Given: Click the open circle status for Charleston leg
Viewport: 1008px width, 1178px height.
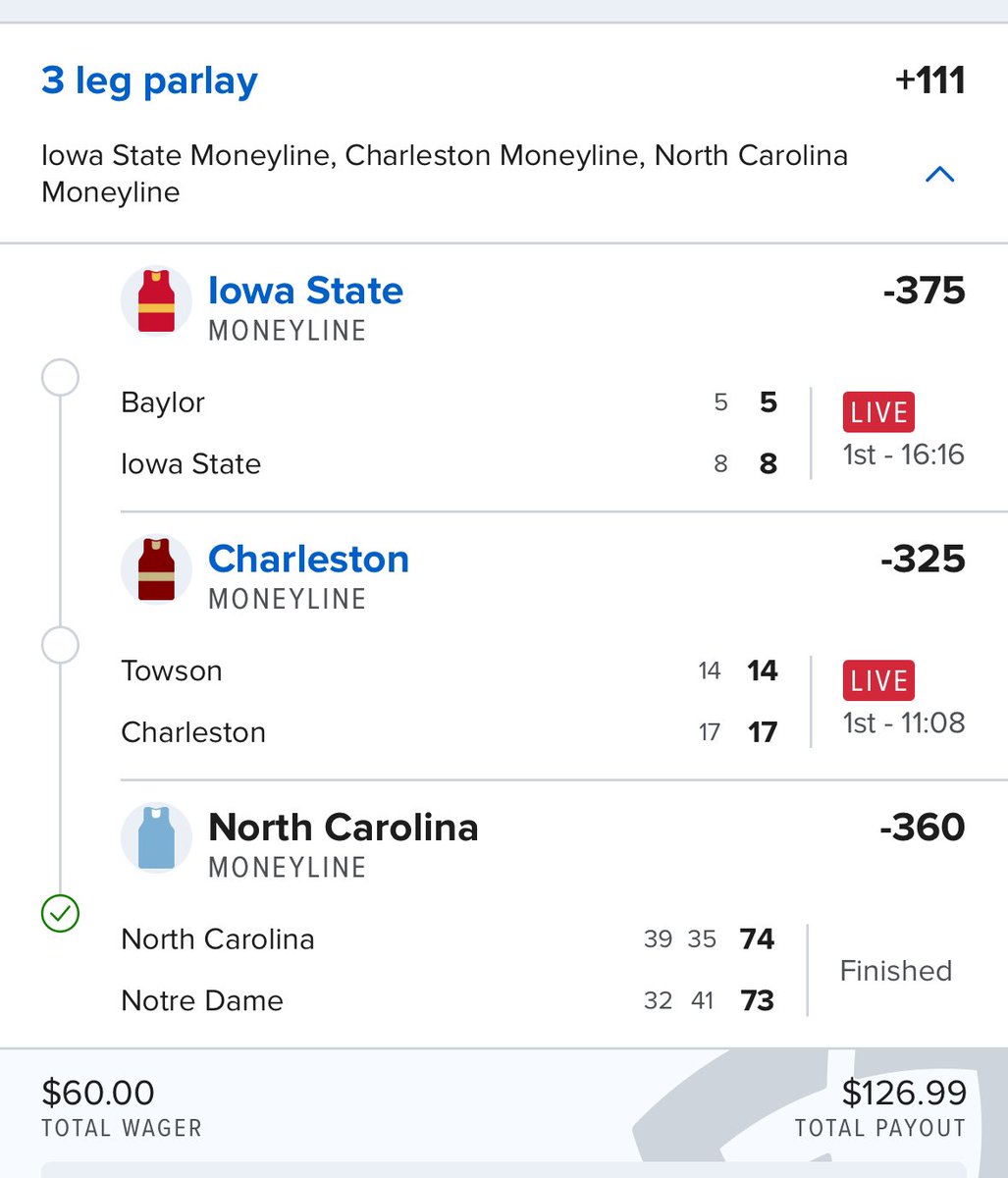Looking at the screenshot, I should point(60,645).
